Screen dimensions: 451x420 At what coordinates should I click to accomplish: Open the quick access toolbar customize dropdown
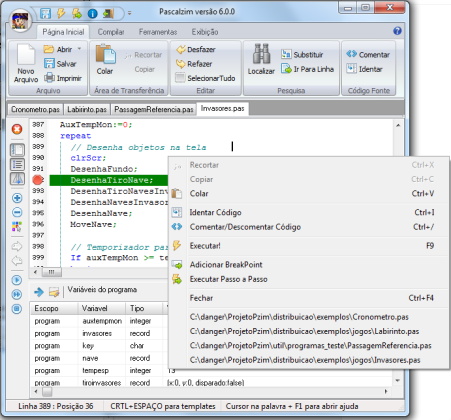coord(129,13)
